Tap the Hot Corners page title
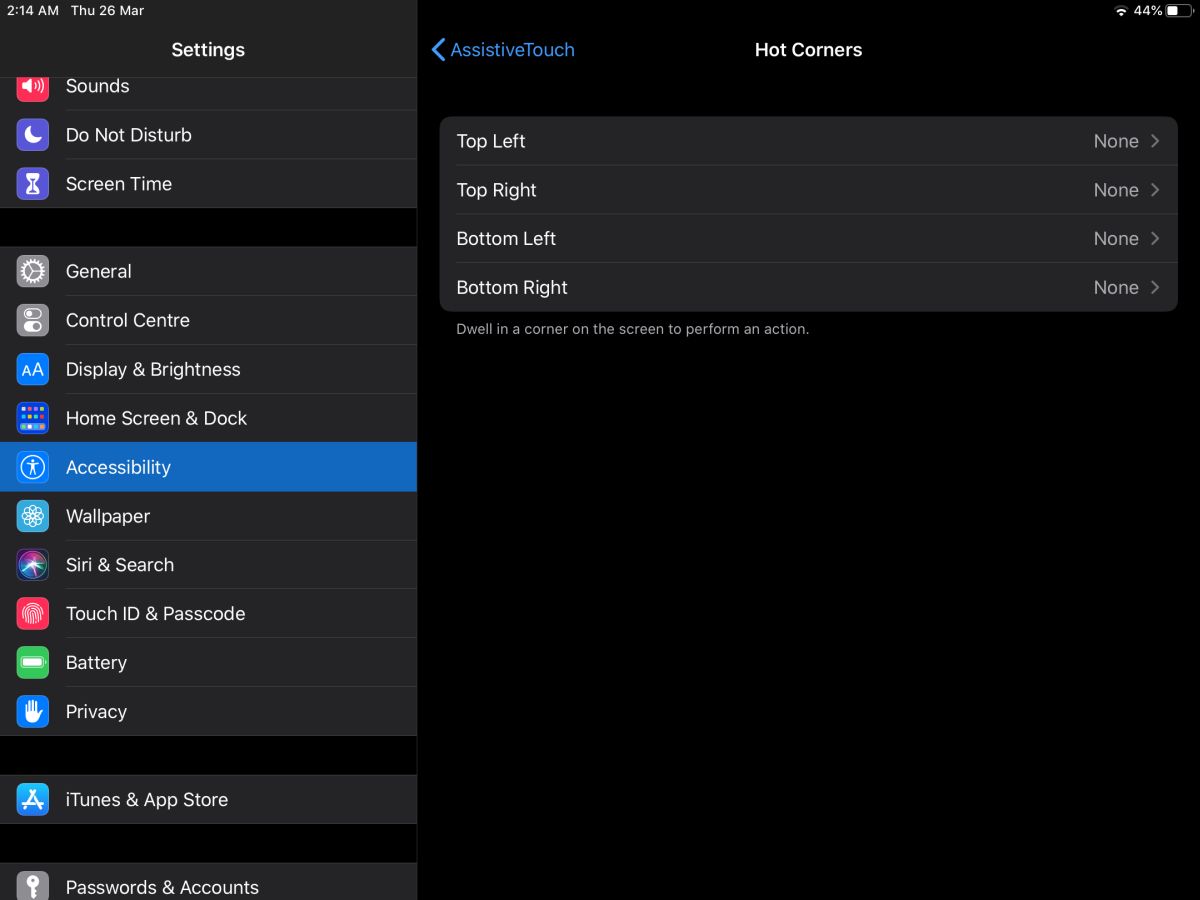Viewport: 1200px width, 900px height. (808, 50)
